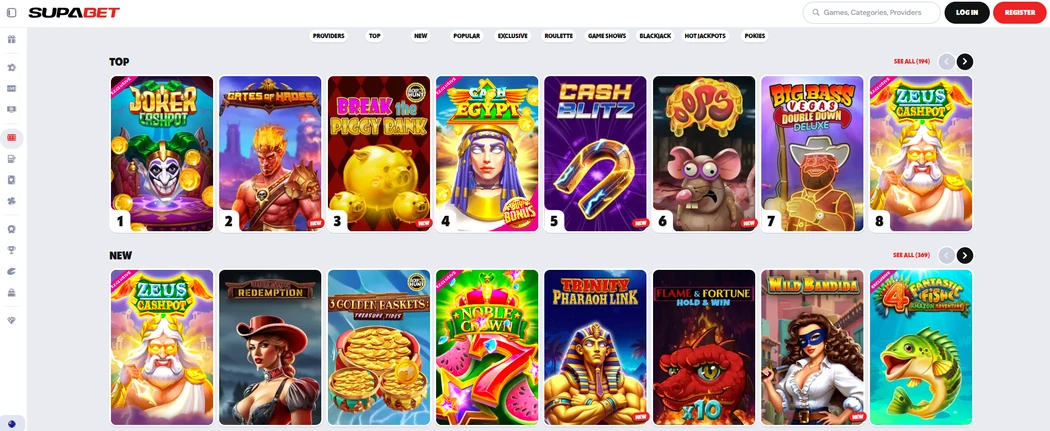1050x431 pixels.
Task: Click the diamond VIP sidebar icon
Action: (11, 321)
